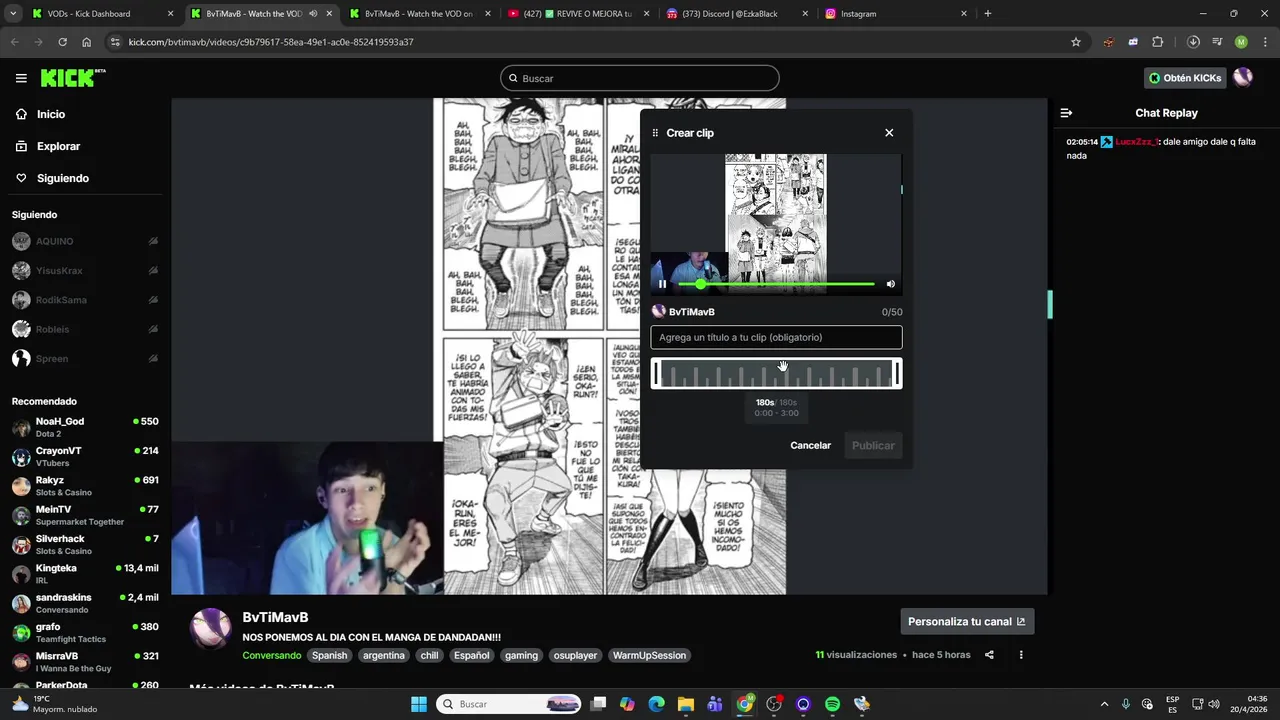Open followed channel Robleis

(84, 329)
